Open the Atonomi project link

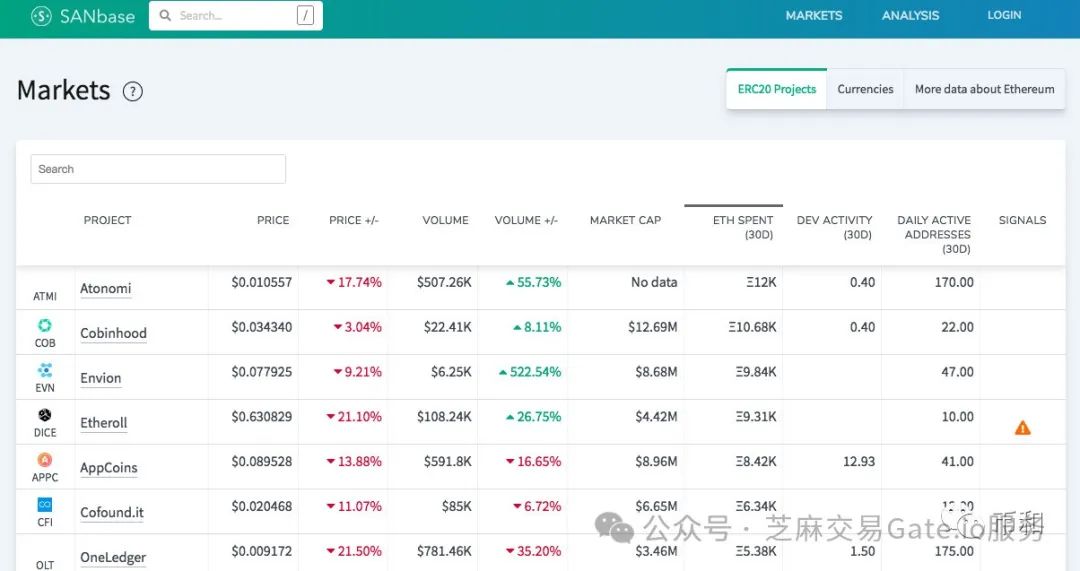pos(106,289)
